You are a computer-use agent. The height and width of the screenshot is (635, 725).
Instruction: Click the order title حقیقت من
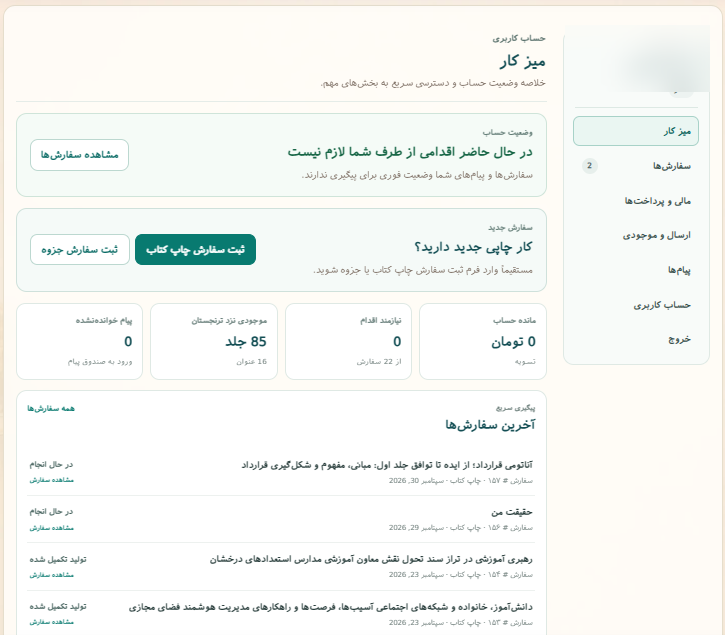click(x=512, y=512)
